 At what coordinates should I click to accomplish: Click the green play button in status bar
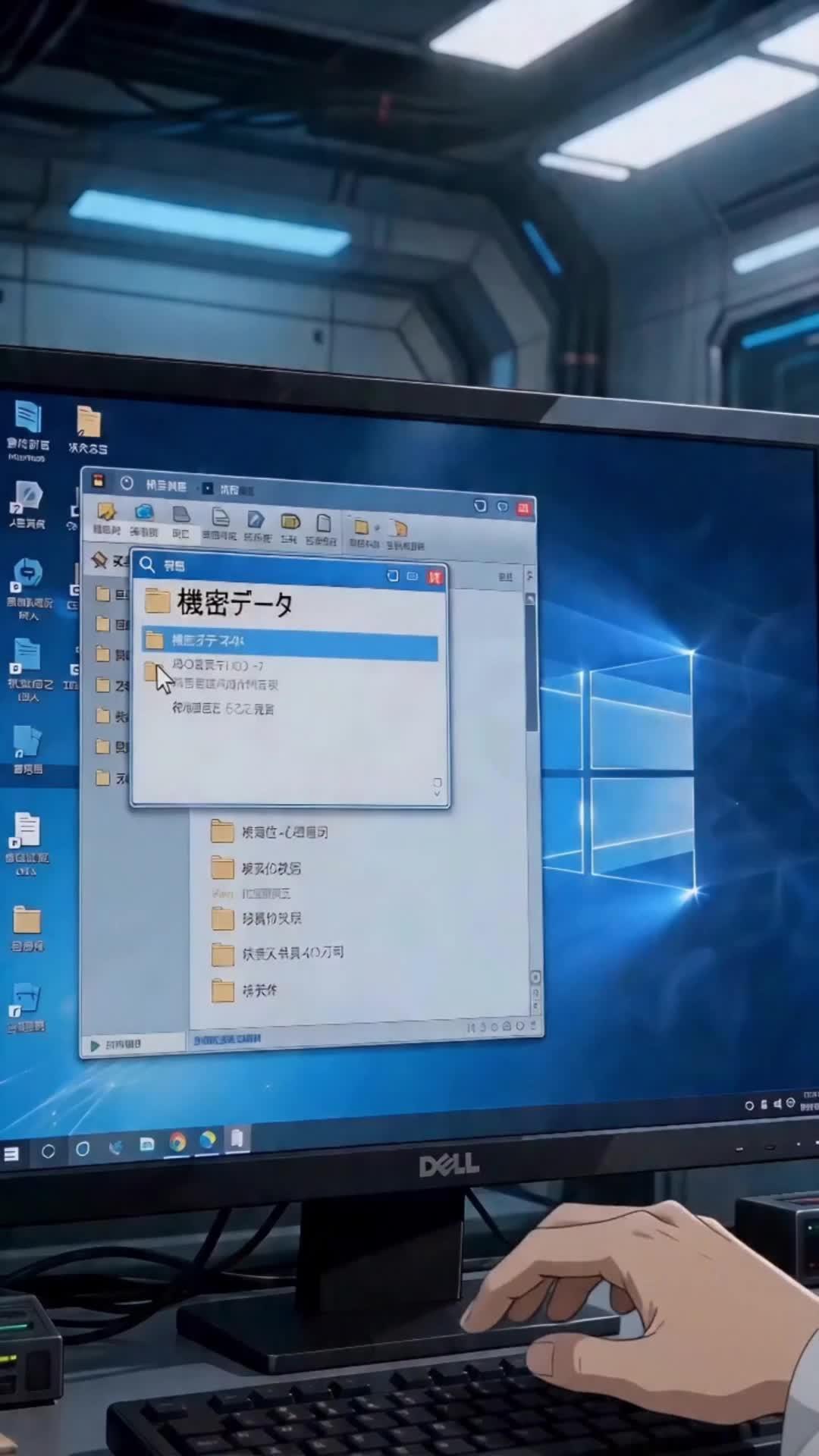[x=95, y=1045]
